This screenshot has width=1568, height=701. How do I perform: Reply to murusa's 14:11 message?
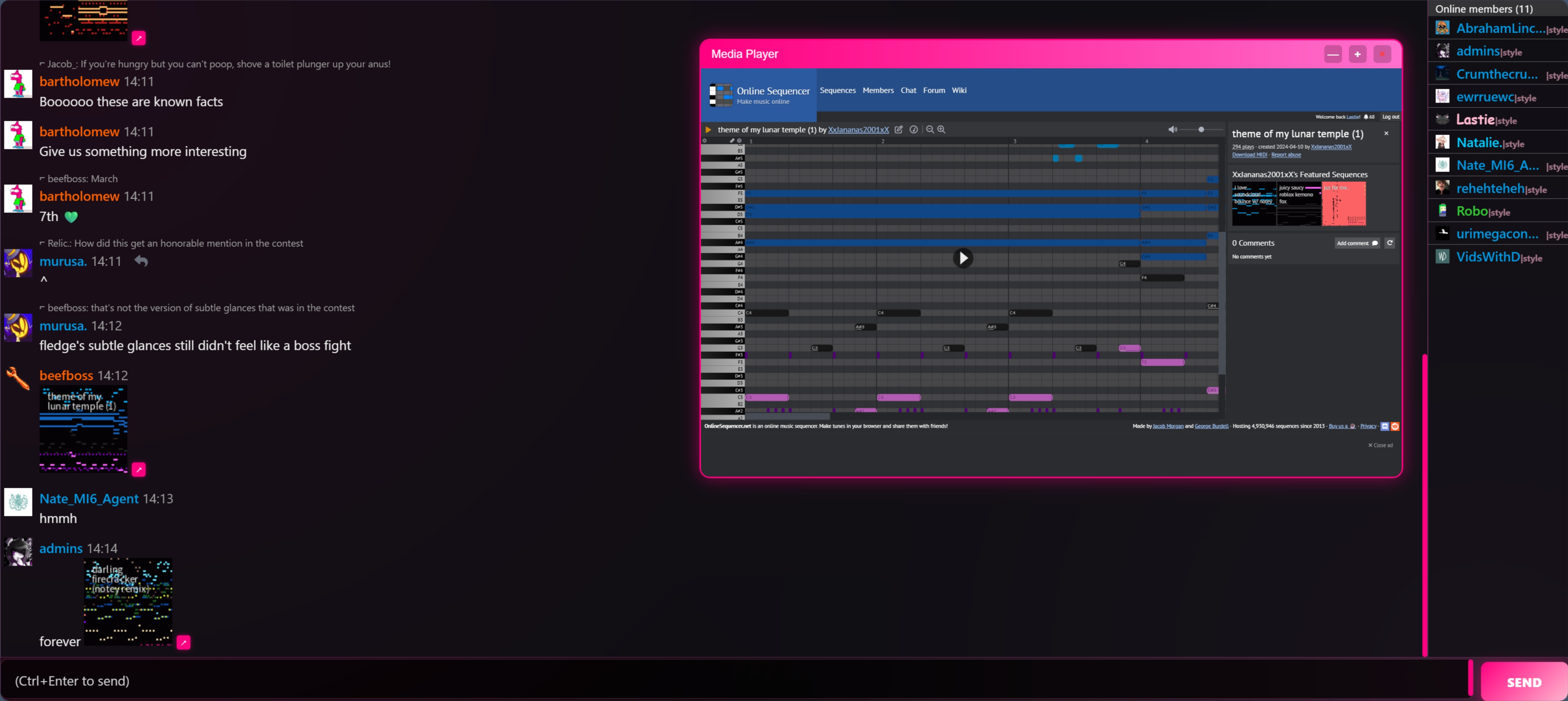[141, 261]
